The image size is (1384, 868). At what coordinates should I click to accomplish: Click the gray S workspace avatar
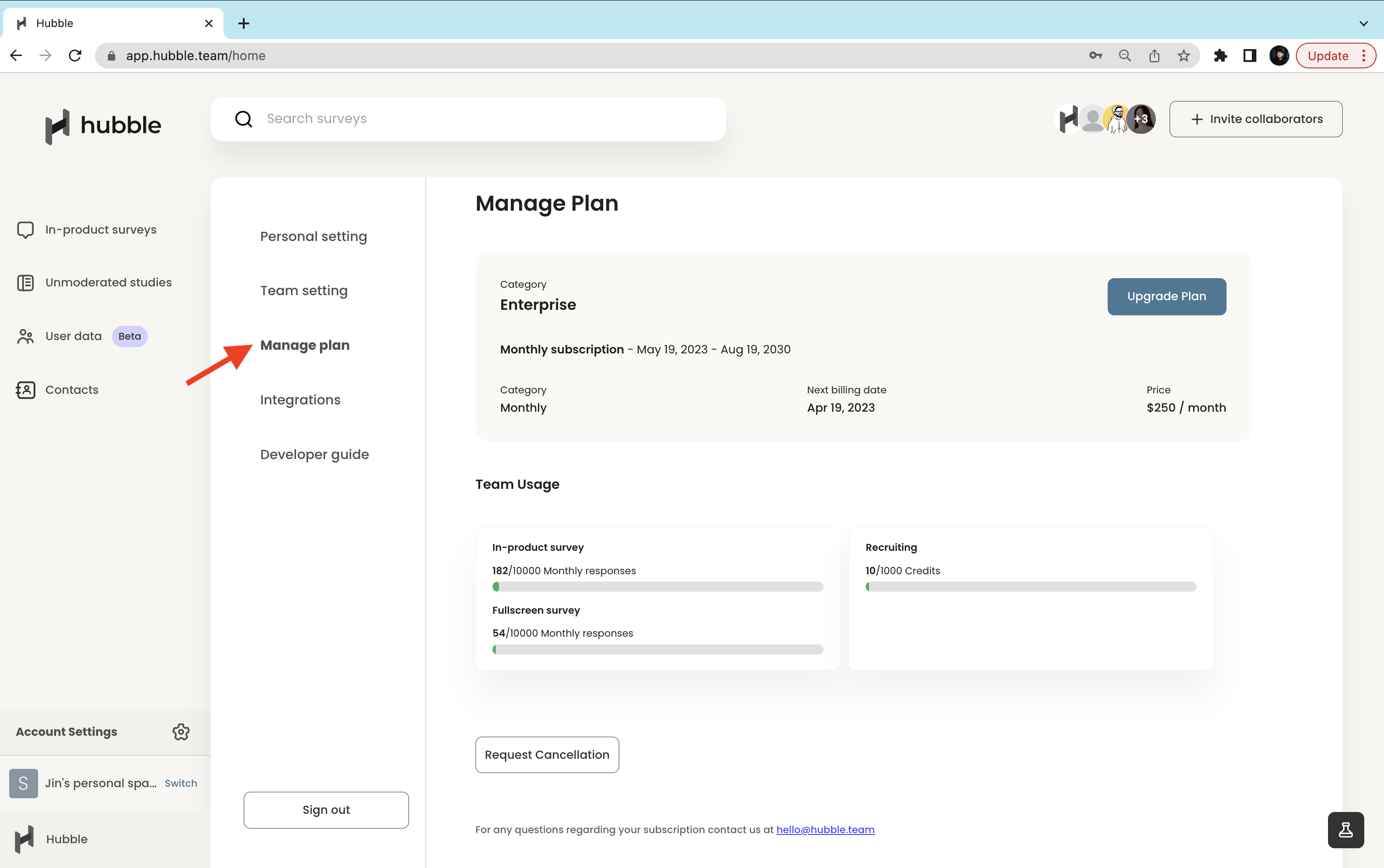(x=23, y=783)
